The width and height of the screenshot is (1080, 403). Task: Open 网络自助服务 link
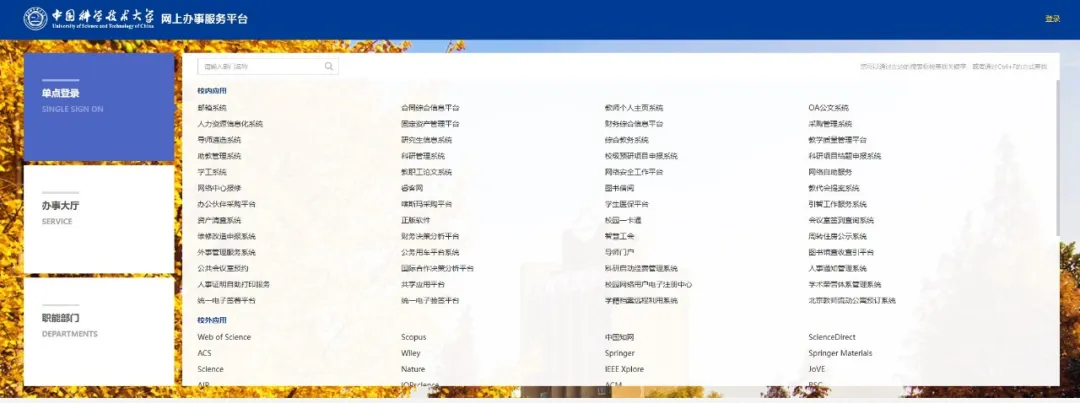coord(831,172)
